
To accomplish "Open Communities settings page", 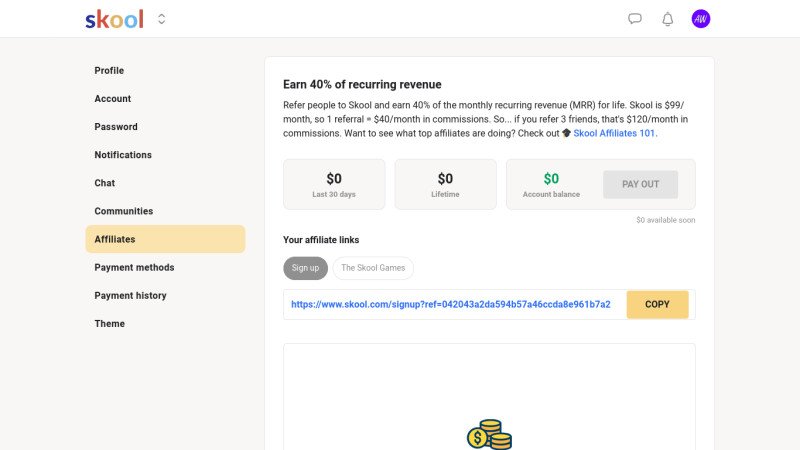I will (124, 211).
